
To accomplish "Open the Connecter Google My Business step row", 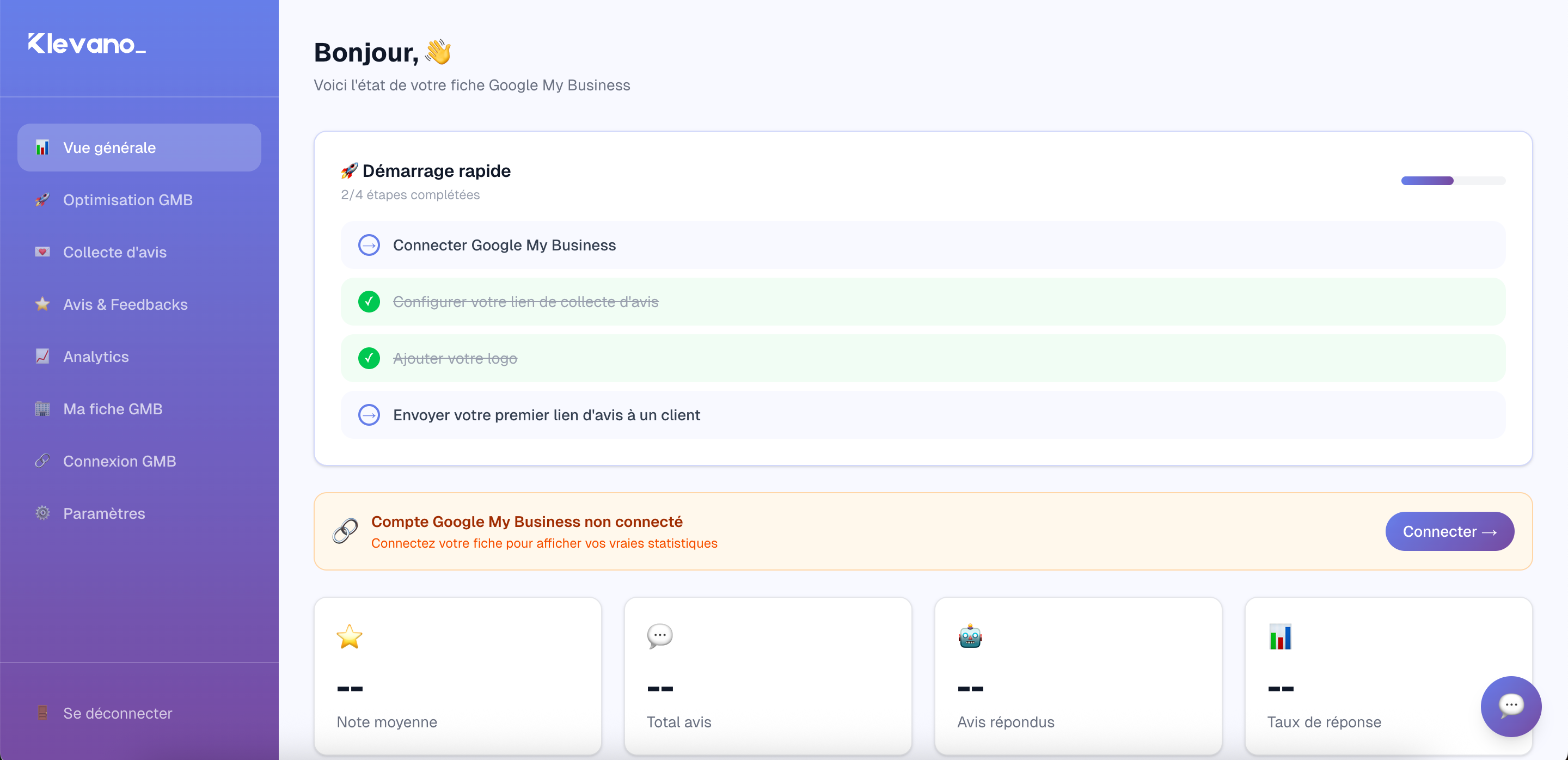I will 504,245.
